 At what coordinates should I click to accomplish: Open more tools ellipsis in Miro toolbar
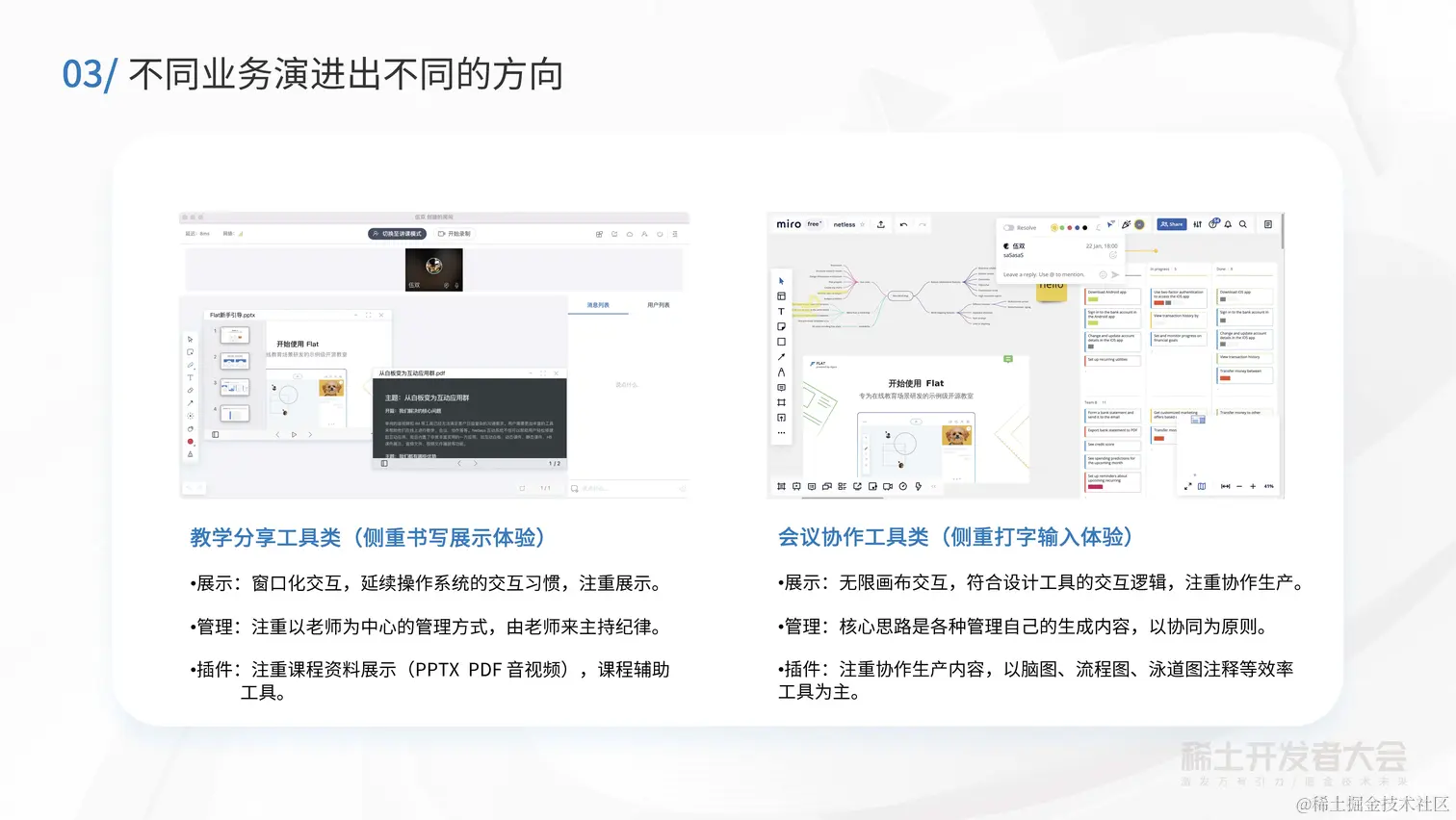tap(781, 433)
